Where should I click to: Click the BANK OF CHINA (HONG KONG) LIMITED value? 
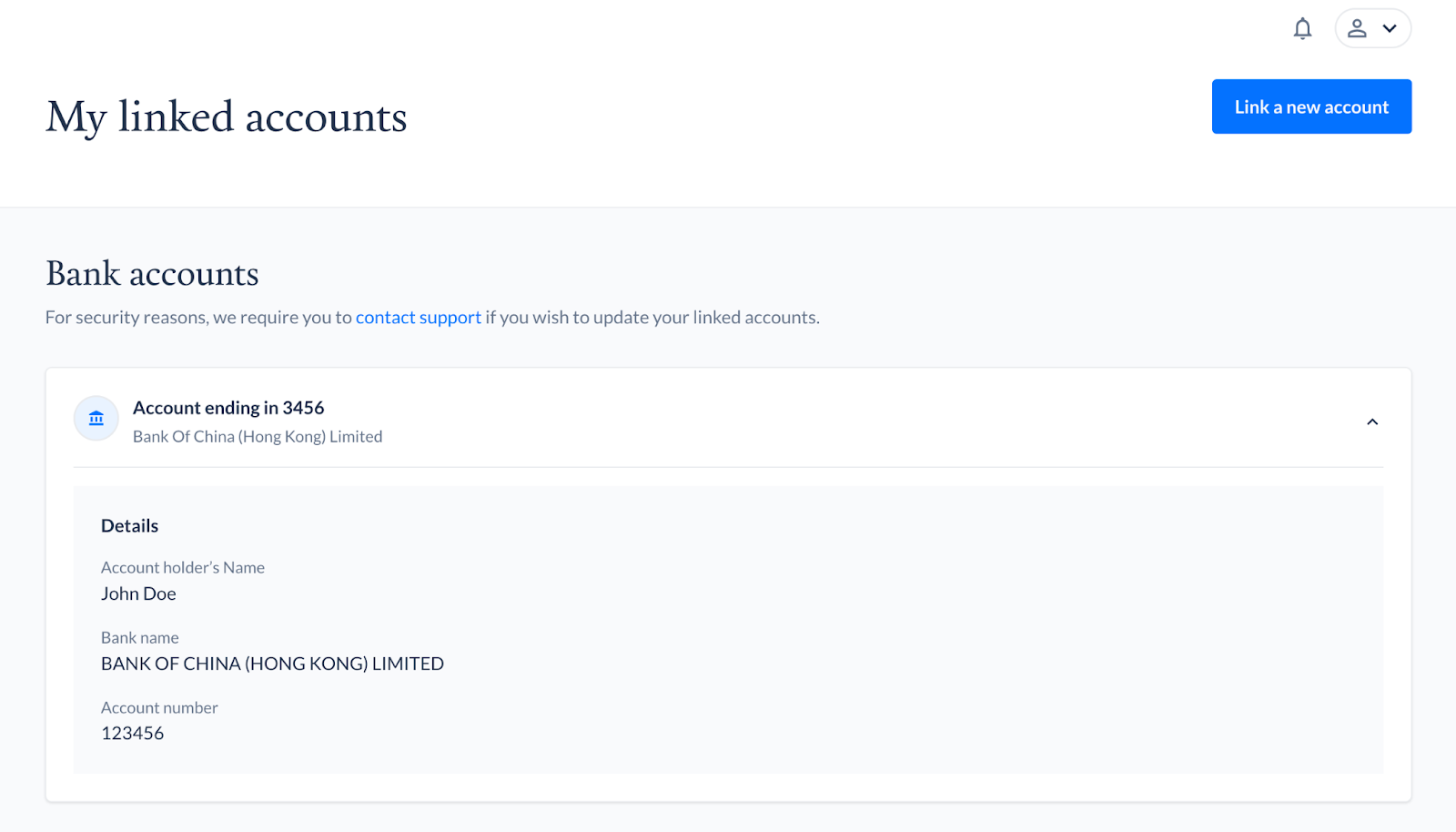point(272,664)
